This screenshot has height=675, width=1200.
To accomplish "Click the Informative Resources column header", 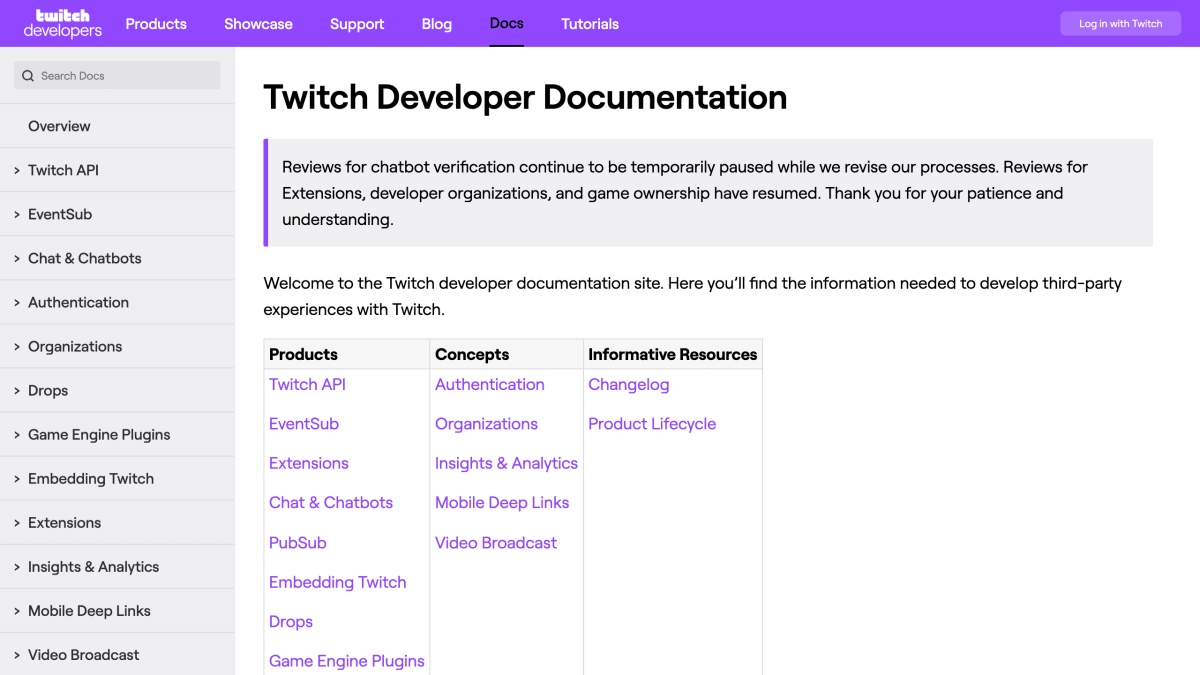I will [673, 354].
